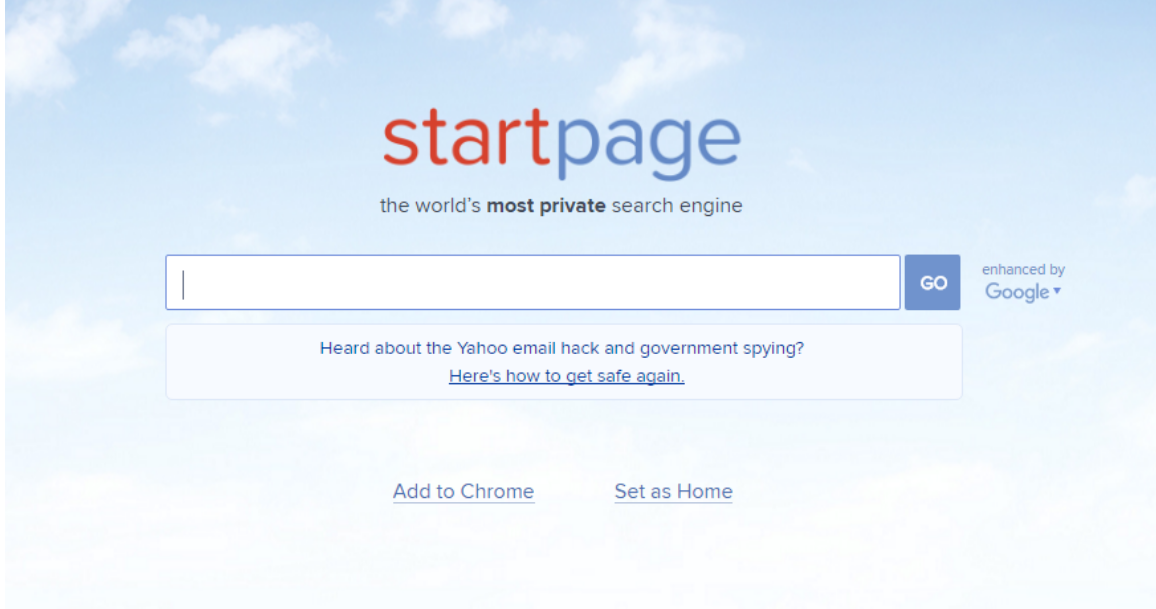This screenshot has width=1156, height=609.
Task: Expand the Google search provider menu
Action: tap(1023, 292)
